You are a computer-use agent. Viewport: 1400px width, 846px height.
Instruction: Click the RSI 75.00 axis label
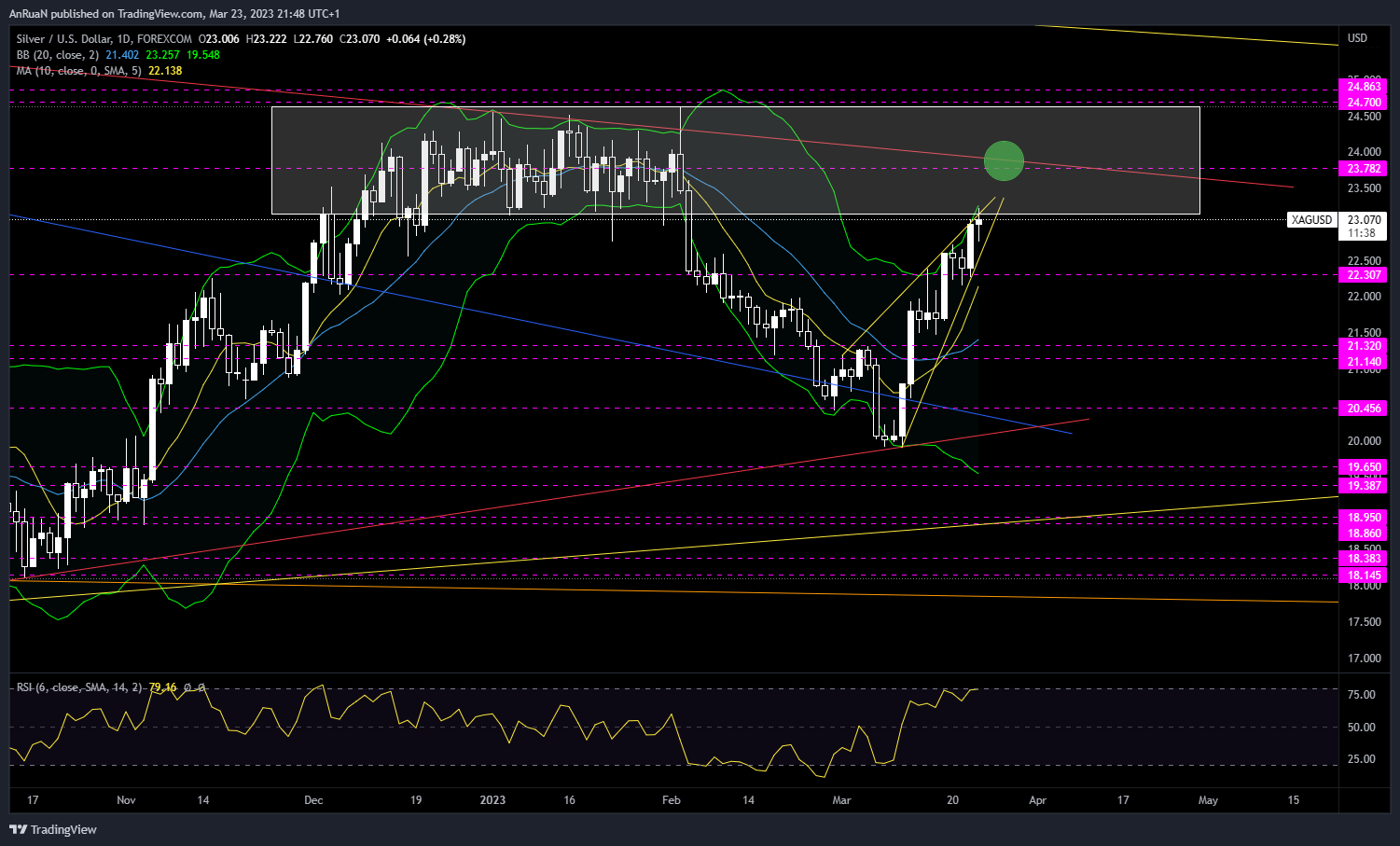(x=1362, y=695)
